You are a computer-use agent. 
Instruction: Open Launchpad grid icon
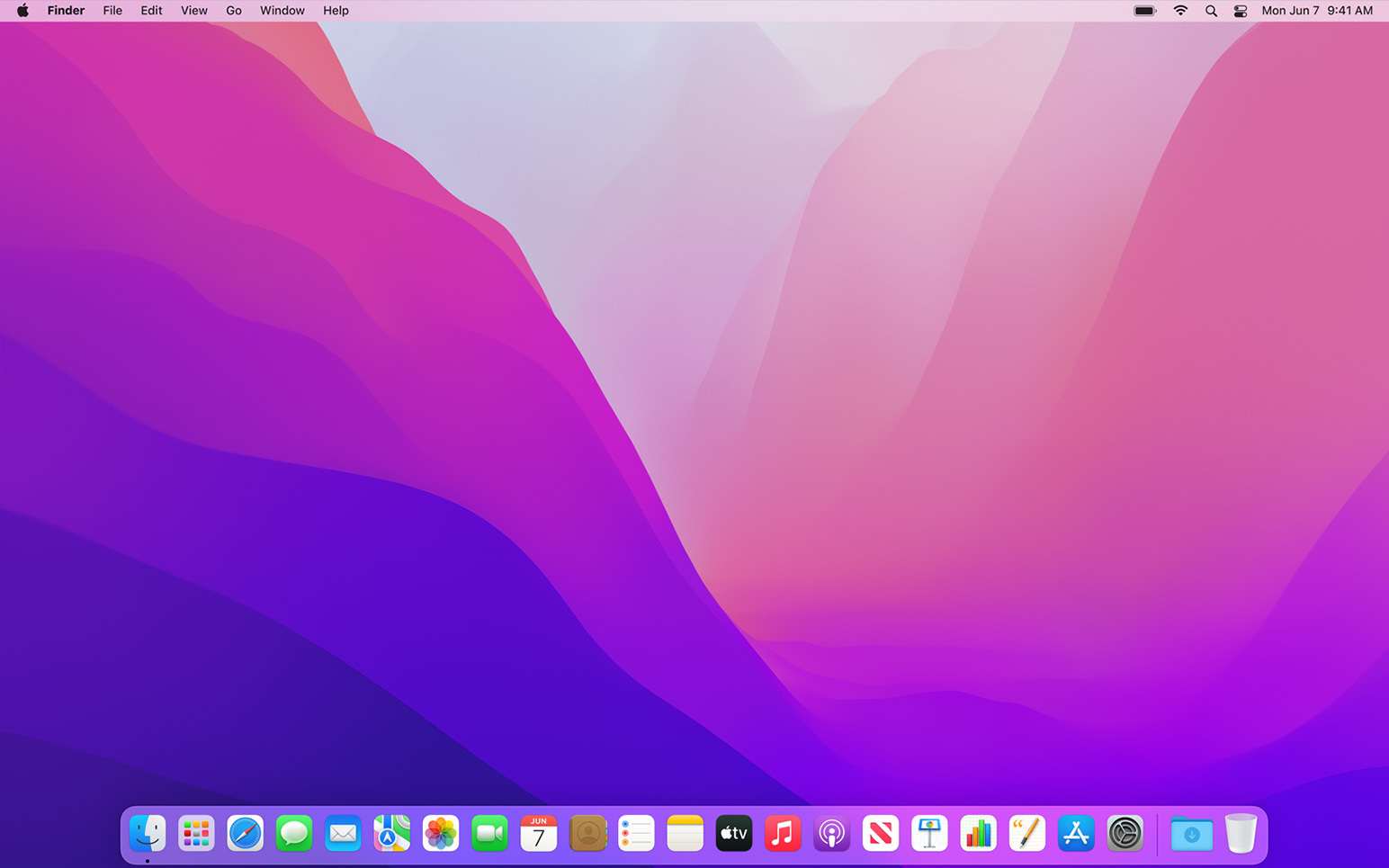tap(196, 834)
